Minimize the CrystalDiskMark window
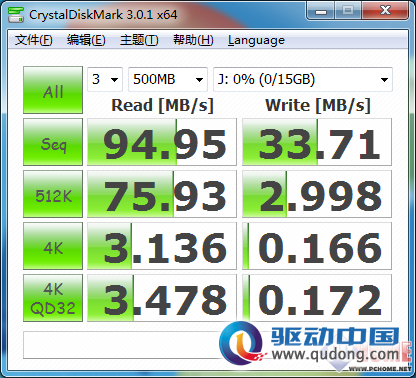The width and height of the screenshot is (416, 378). (x=321, y=11)
